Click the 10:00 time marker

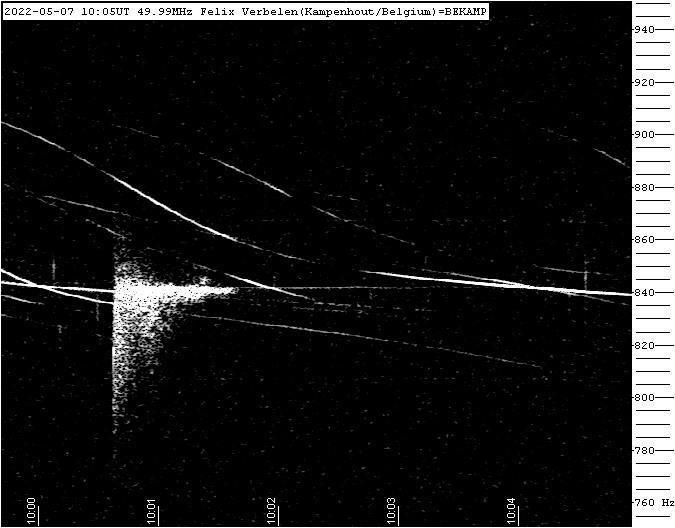point(31,511)
